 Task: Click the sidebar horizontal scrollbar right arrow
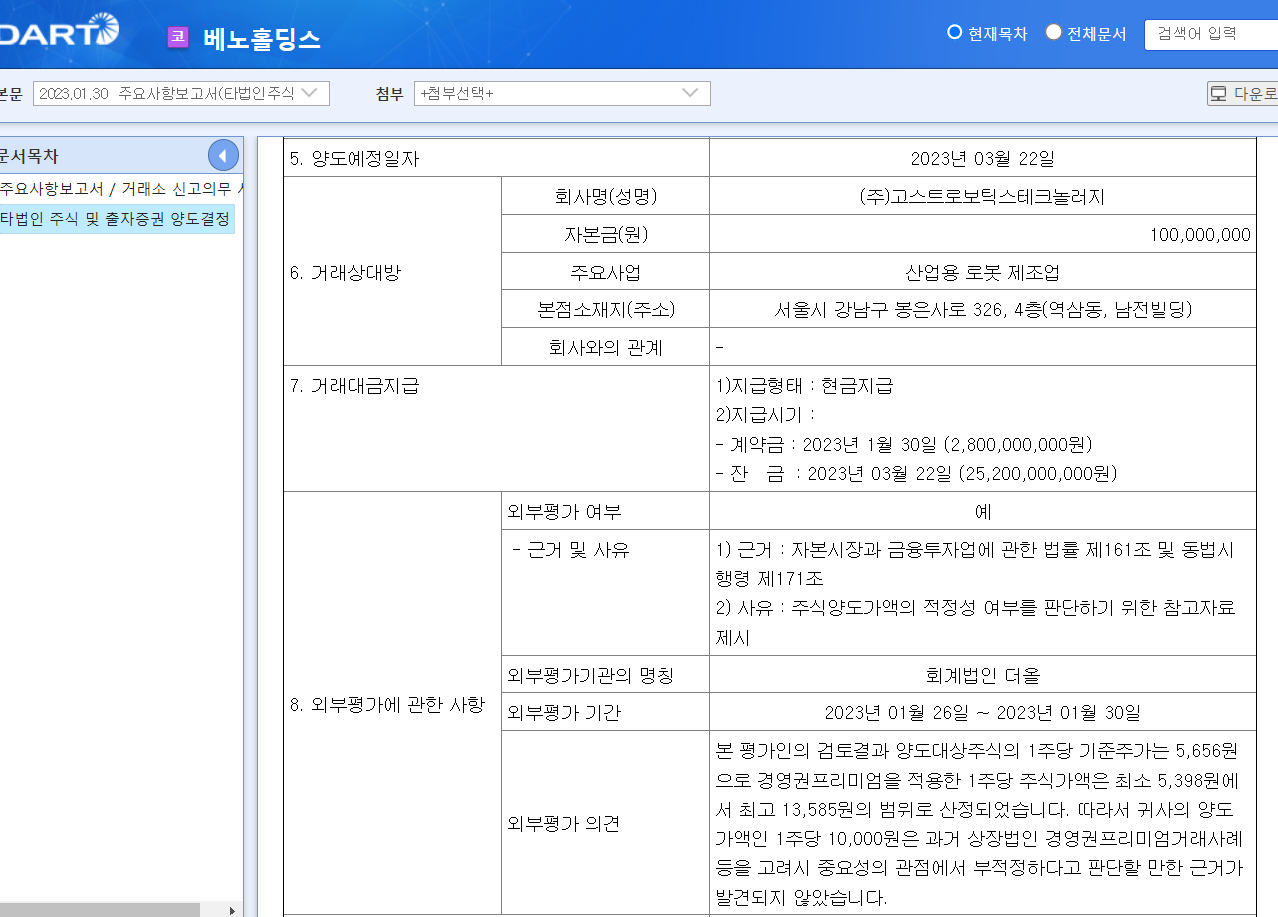click(x=232, y=910)
